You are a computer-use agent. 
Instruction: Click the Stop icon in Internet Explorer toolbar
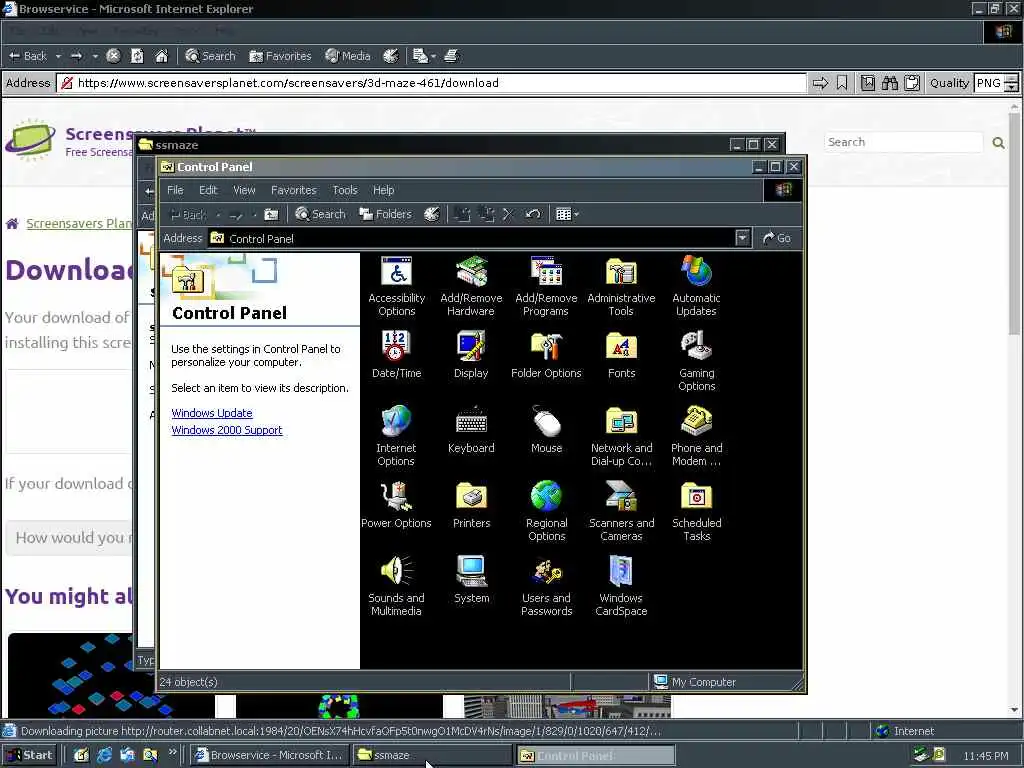(113, 56)
